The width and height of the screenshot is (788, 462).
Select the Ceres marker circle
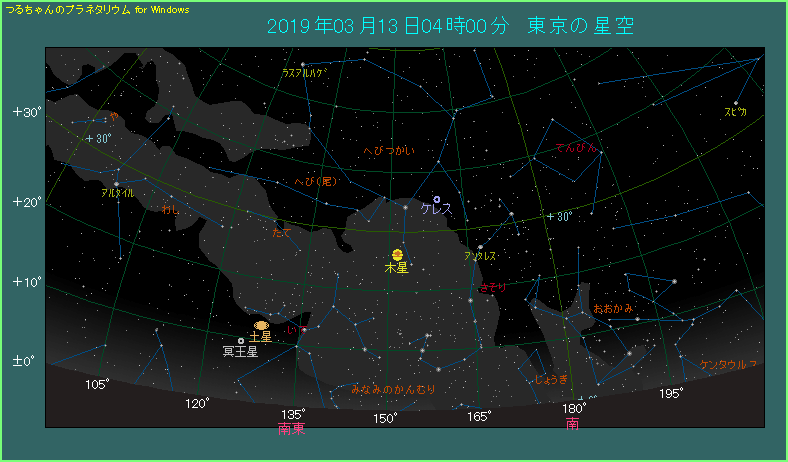coord(437,199)
